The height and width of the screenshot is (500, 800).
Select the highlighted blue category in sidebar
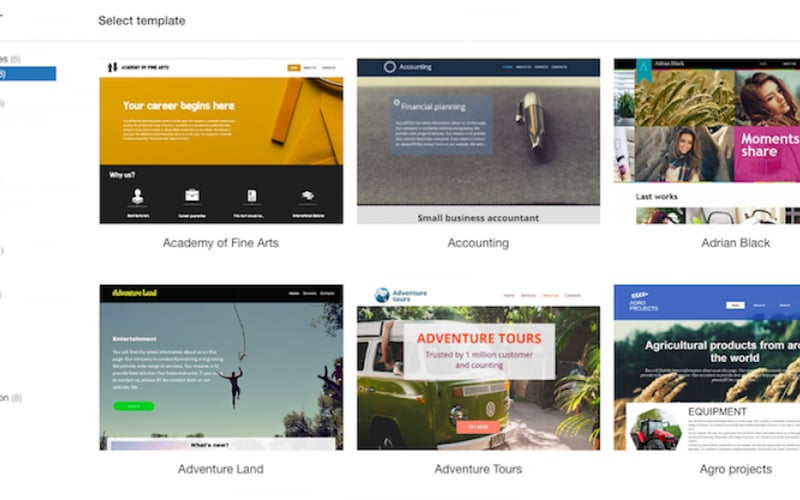[28, 73]
